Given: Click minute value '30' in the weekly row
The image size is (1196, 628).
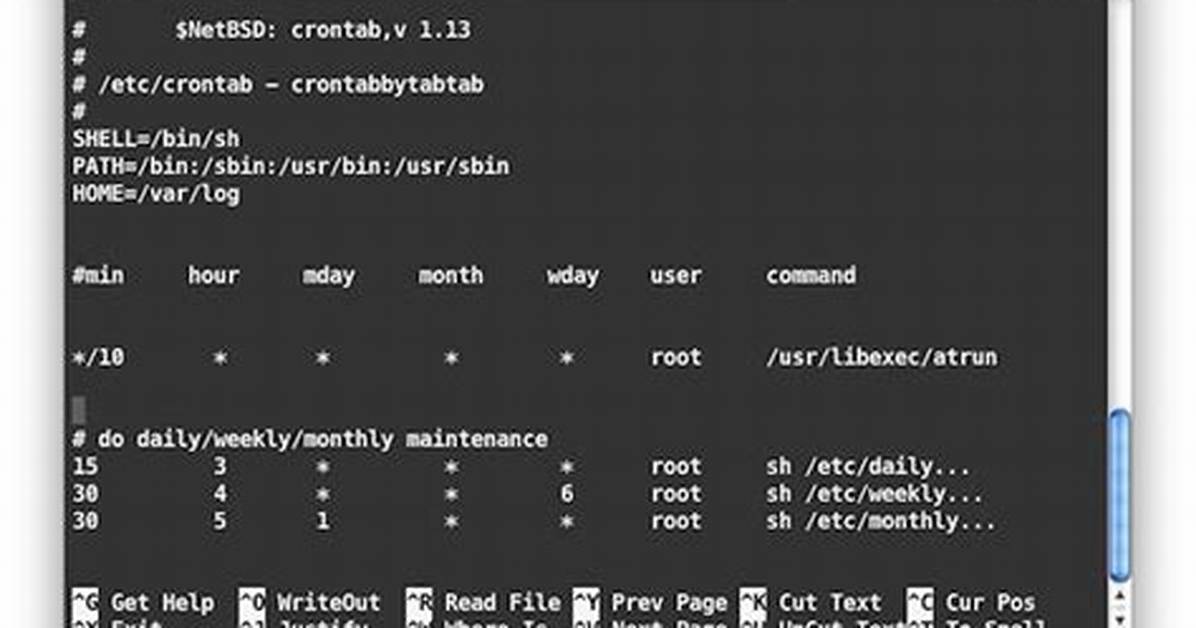Looking at the screenshot, I should tap(85, 494).
